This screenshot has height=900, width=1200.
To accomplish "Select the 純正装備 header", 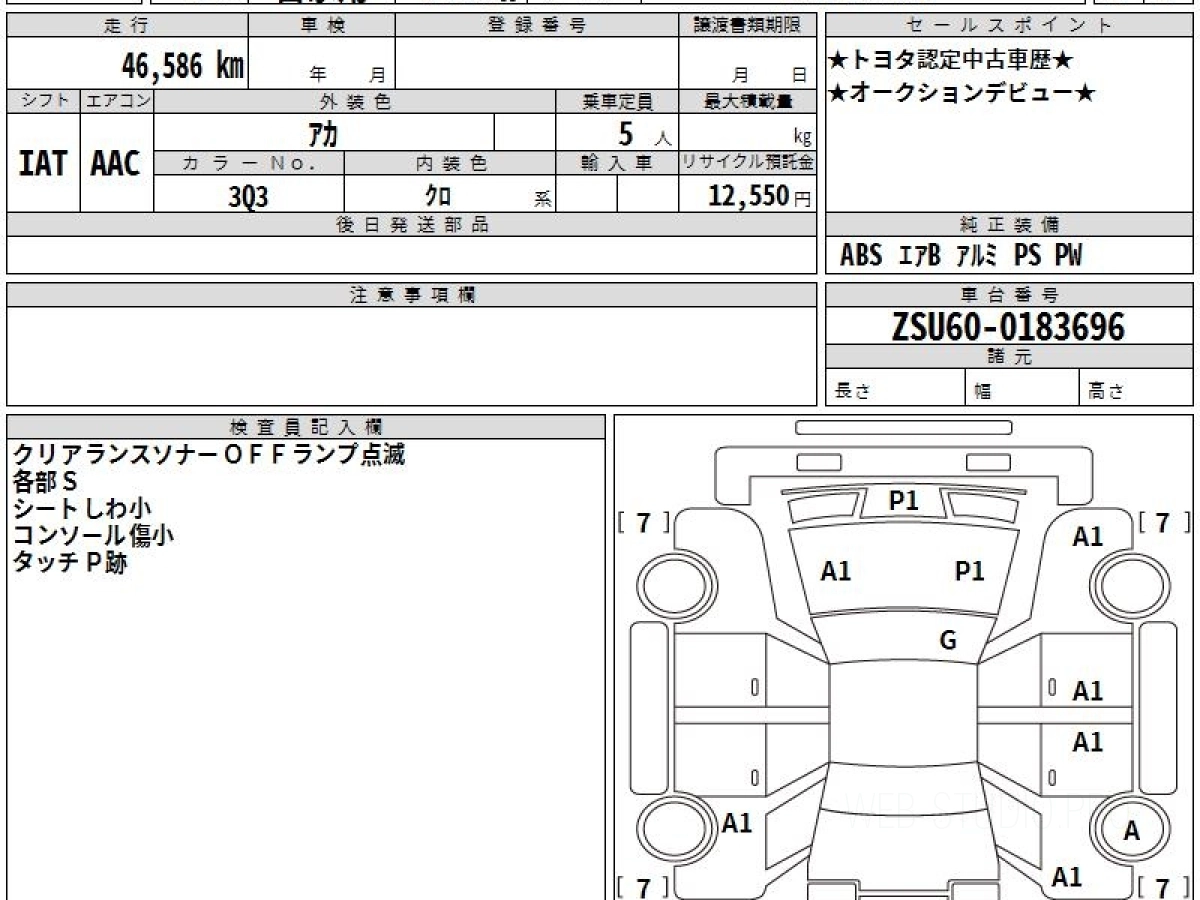I will 1009,226.
